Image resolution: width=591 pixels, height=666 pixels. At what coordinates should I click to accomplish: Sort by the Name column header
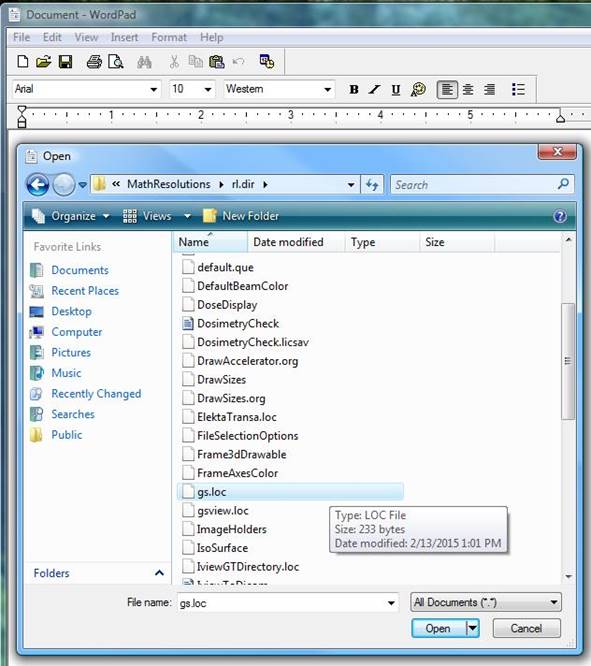[x=210, y=242]
